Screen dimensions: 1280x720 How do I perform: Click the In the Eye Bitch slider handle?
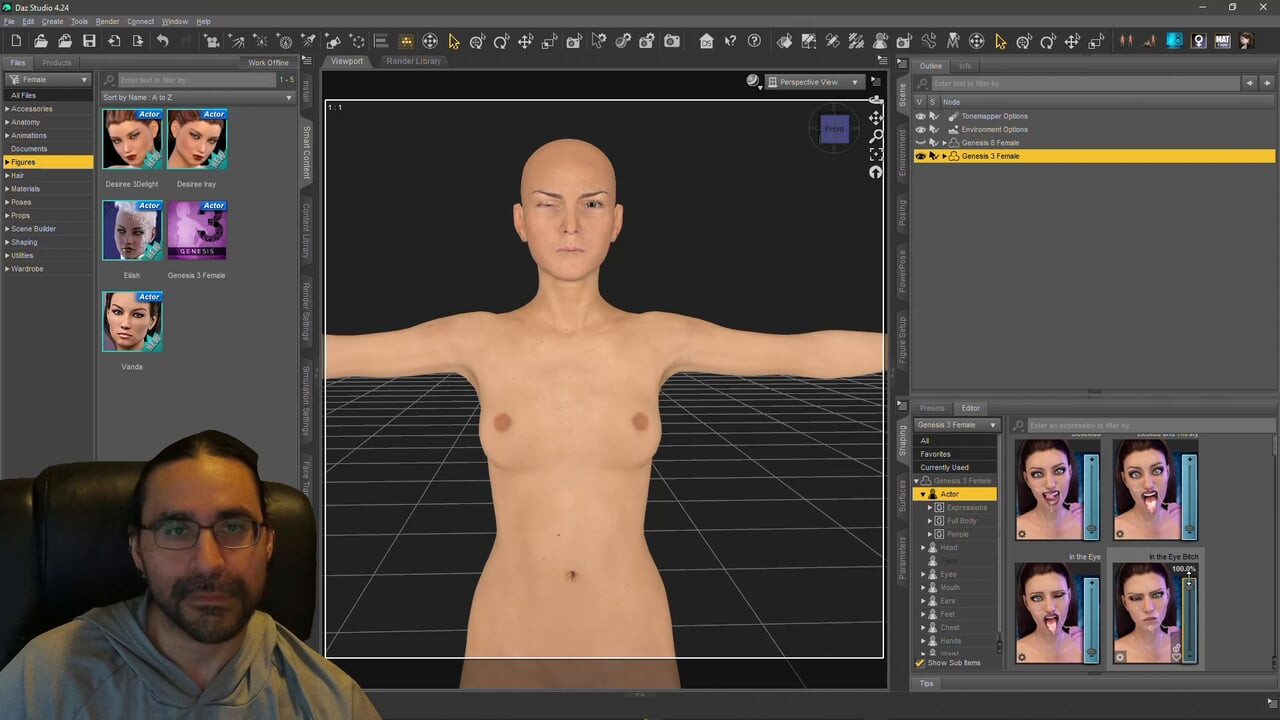(1189, 584)
